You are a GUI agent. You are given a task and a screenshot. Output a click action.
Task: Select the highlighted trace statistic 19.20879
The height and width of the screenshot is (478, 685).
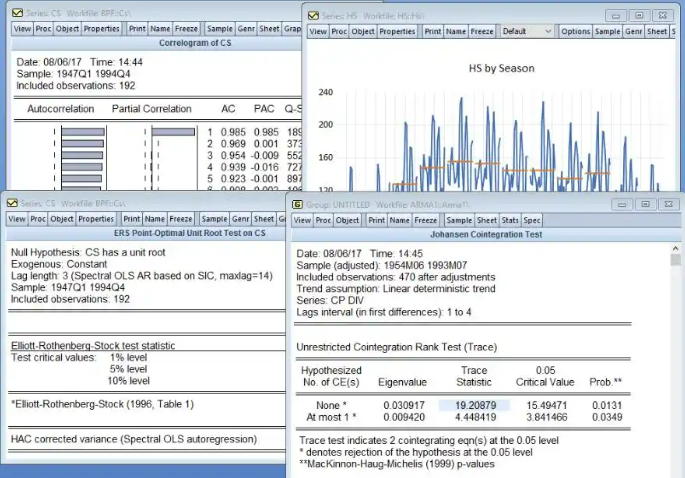click(x=475, y=405)
